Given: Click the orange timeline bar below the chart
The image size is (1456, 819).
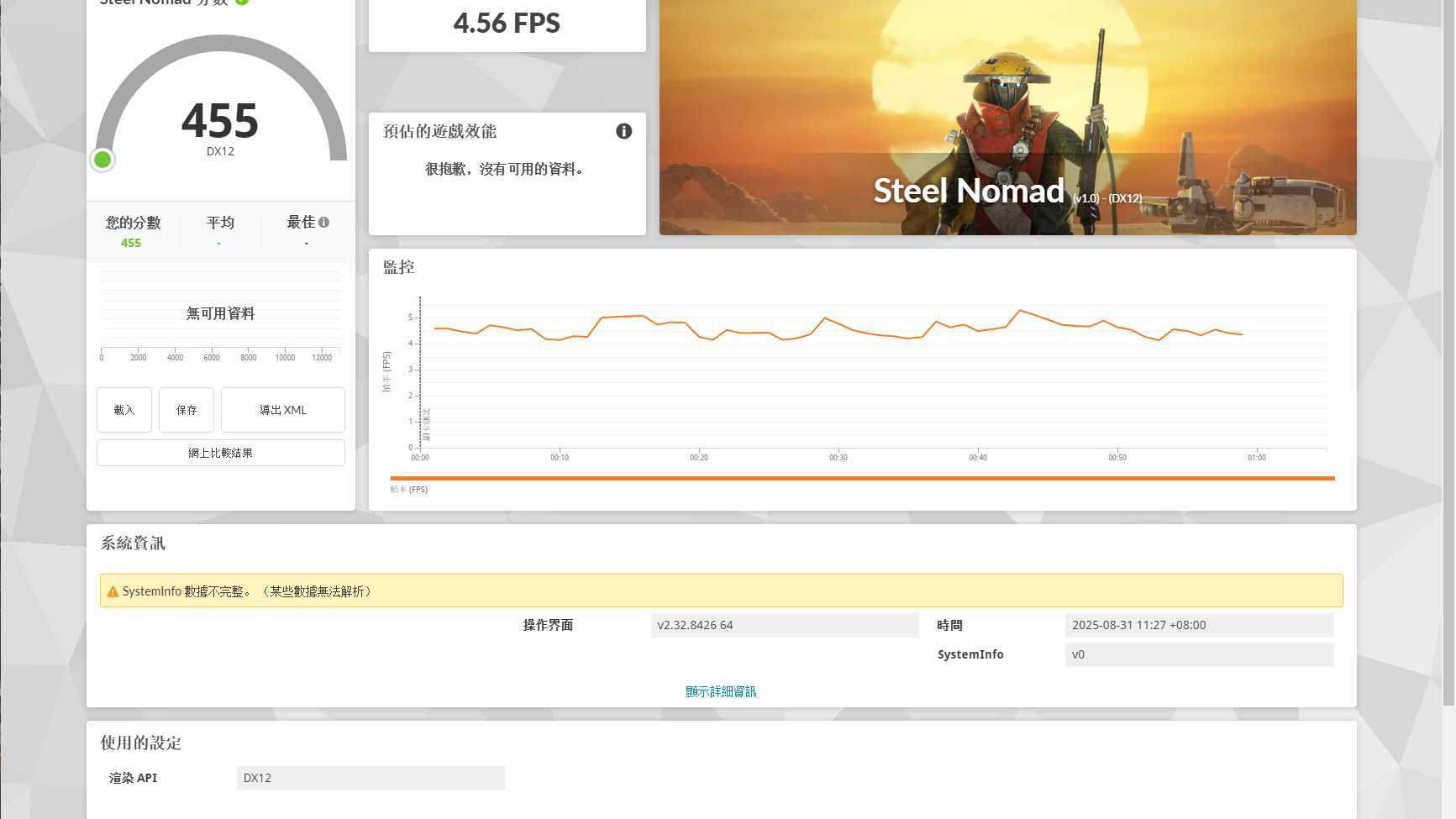Looking at the screenshot, I should coord(862,478).
